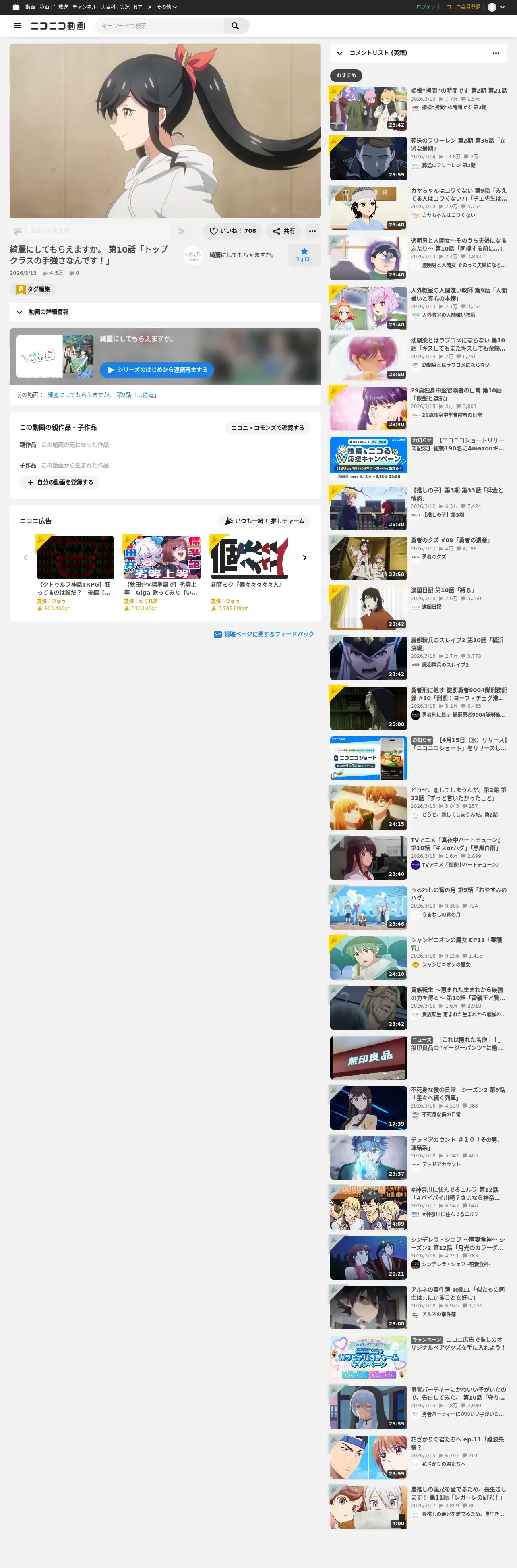Image resolution: width=517 pixels, height=1568 pixels.
Task: Open ニコニコショート release announcement thumbnail
Action: [368, 759]
